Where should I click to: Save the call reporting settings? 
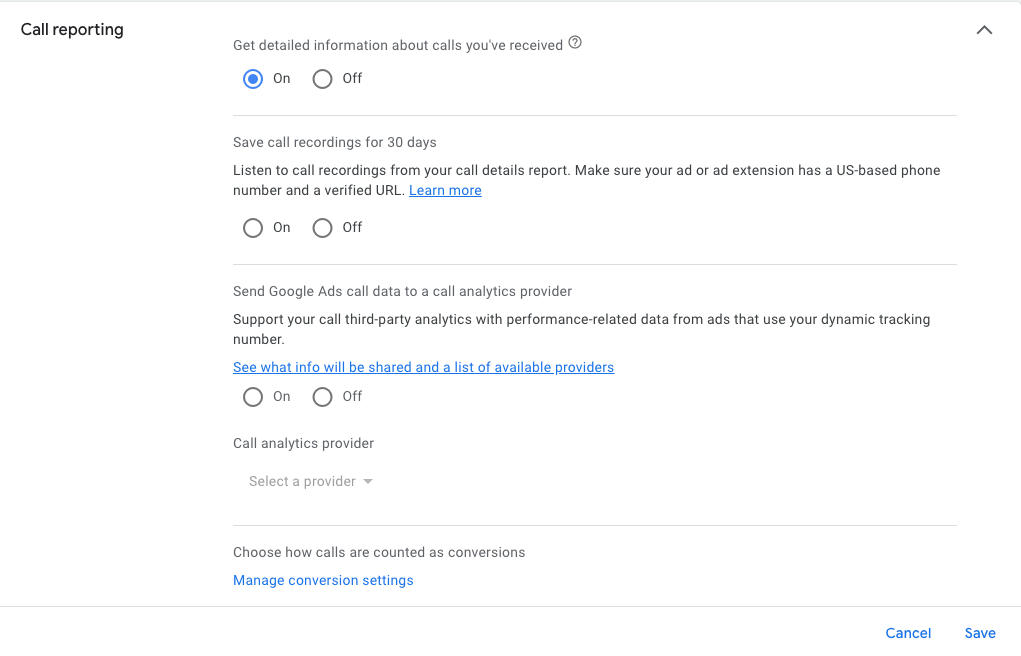coord(980,633)
